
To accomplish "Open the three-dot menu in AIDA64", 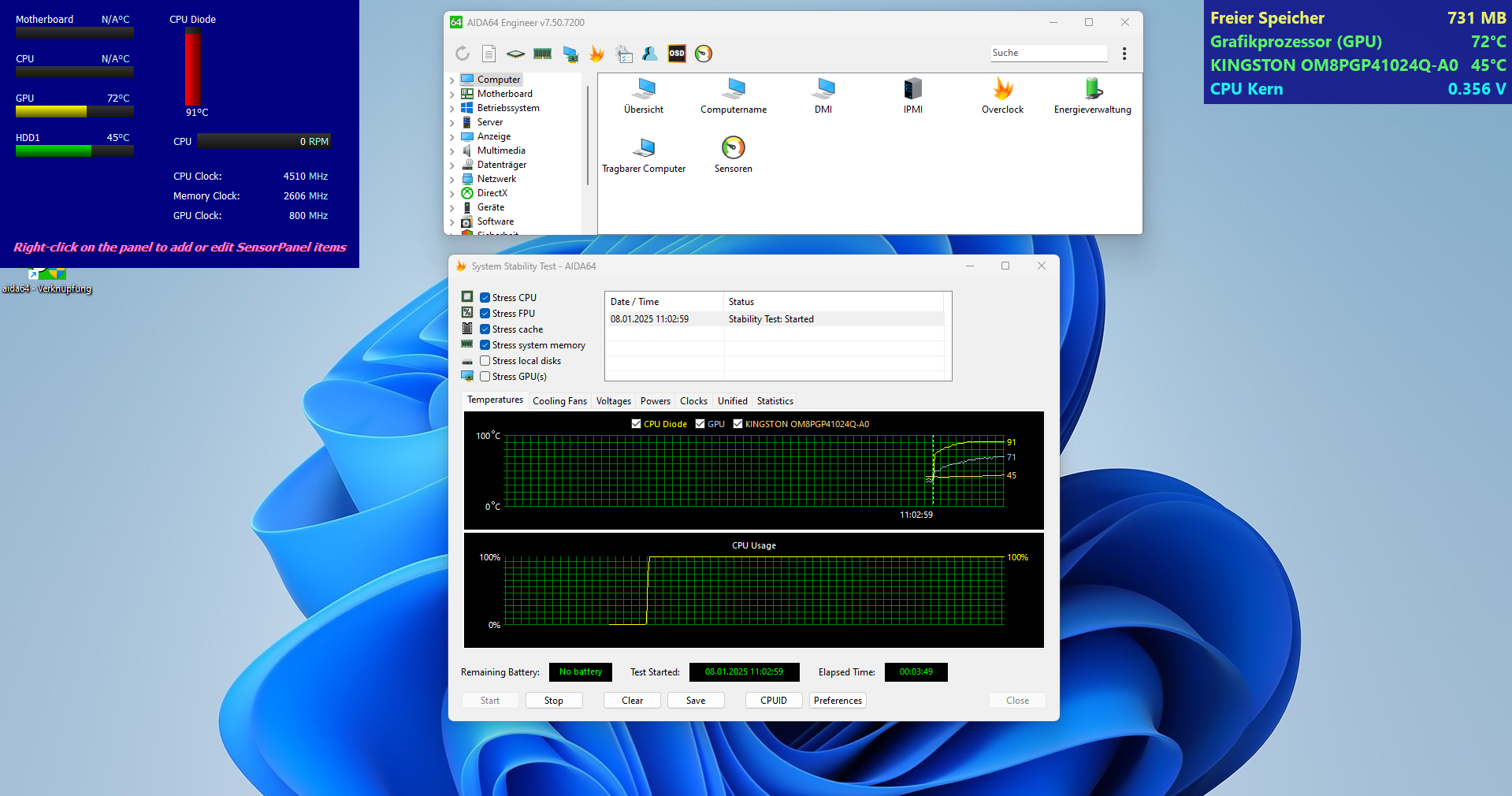I will pos(1124,53).
